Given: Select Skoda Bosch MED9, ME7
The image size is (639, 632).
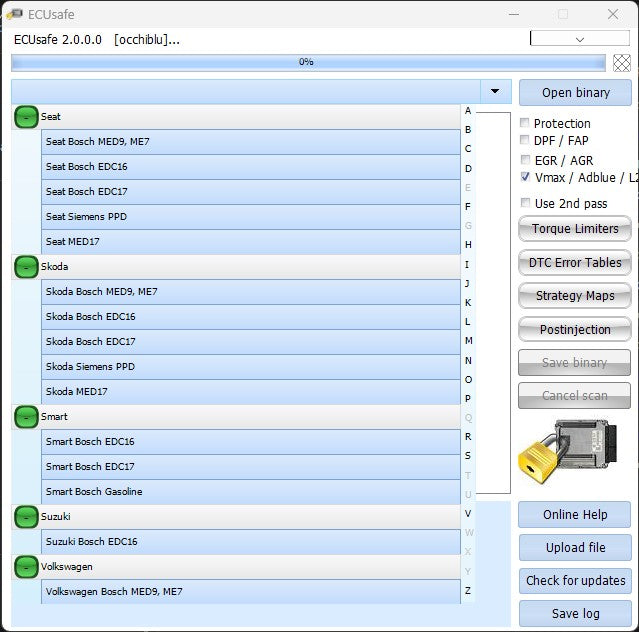Looking at the screenshot, I should tap(251, 292).
